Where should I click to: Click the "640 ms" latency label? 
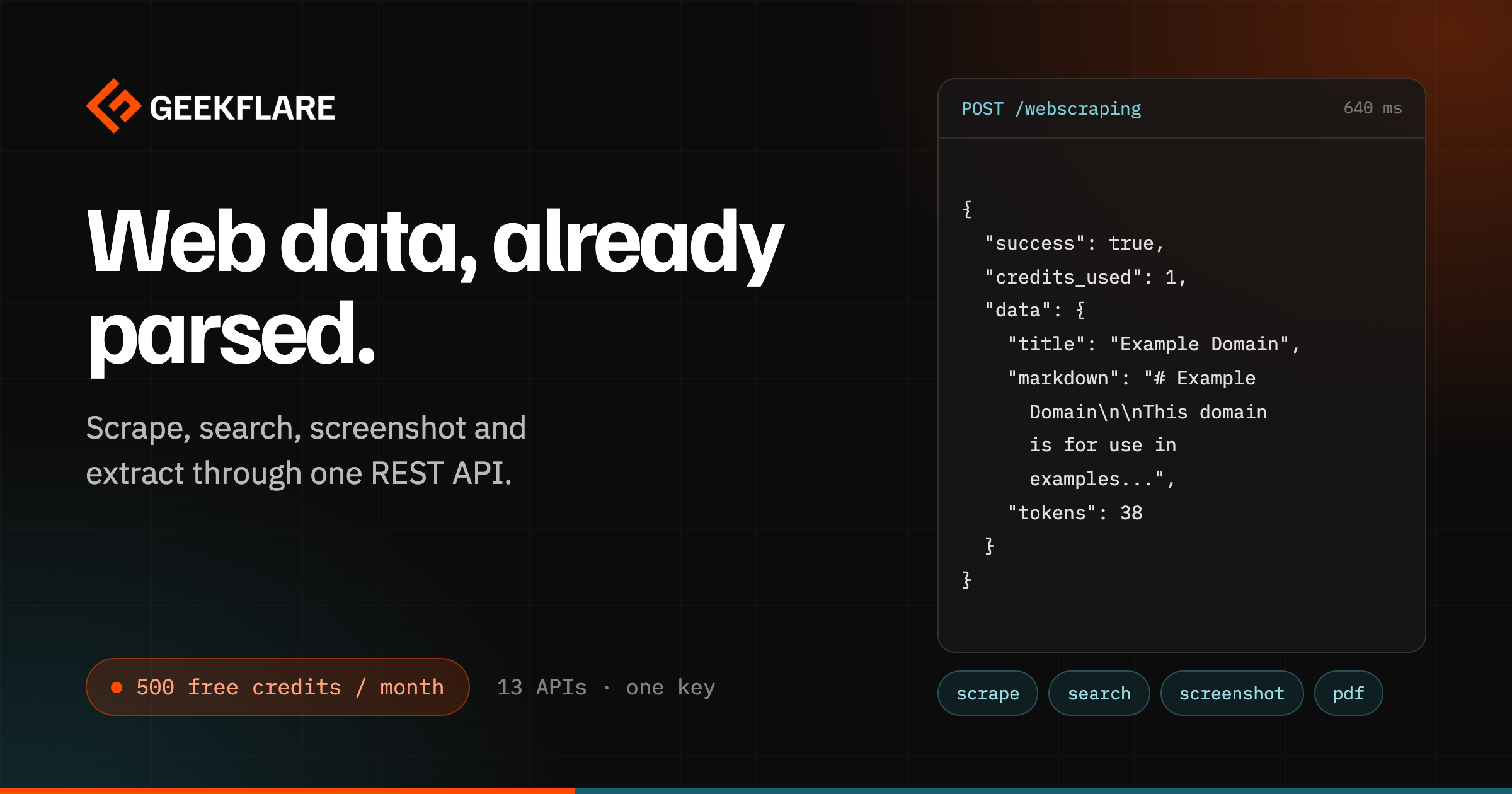[x=1373, y=108]
